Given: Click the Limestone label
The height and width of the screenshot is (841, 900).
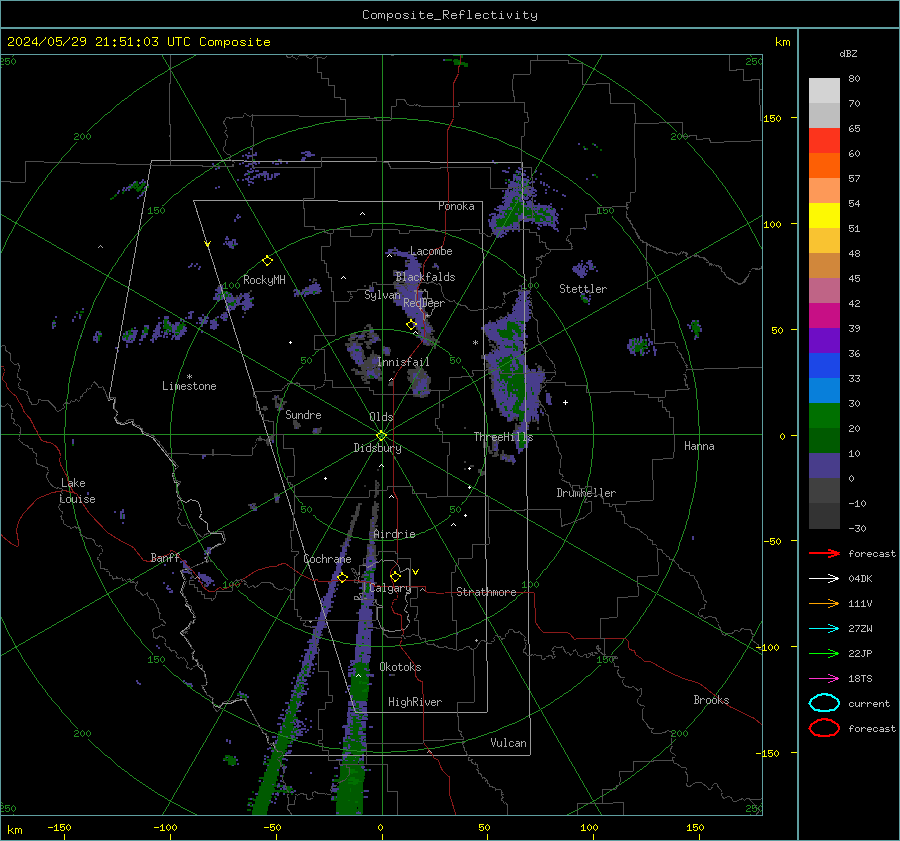Looking at the screenshot, I should (x=189, y=386).
